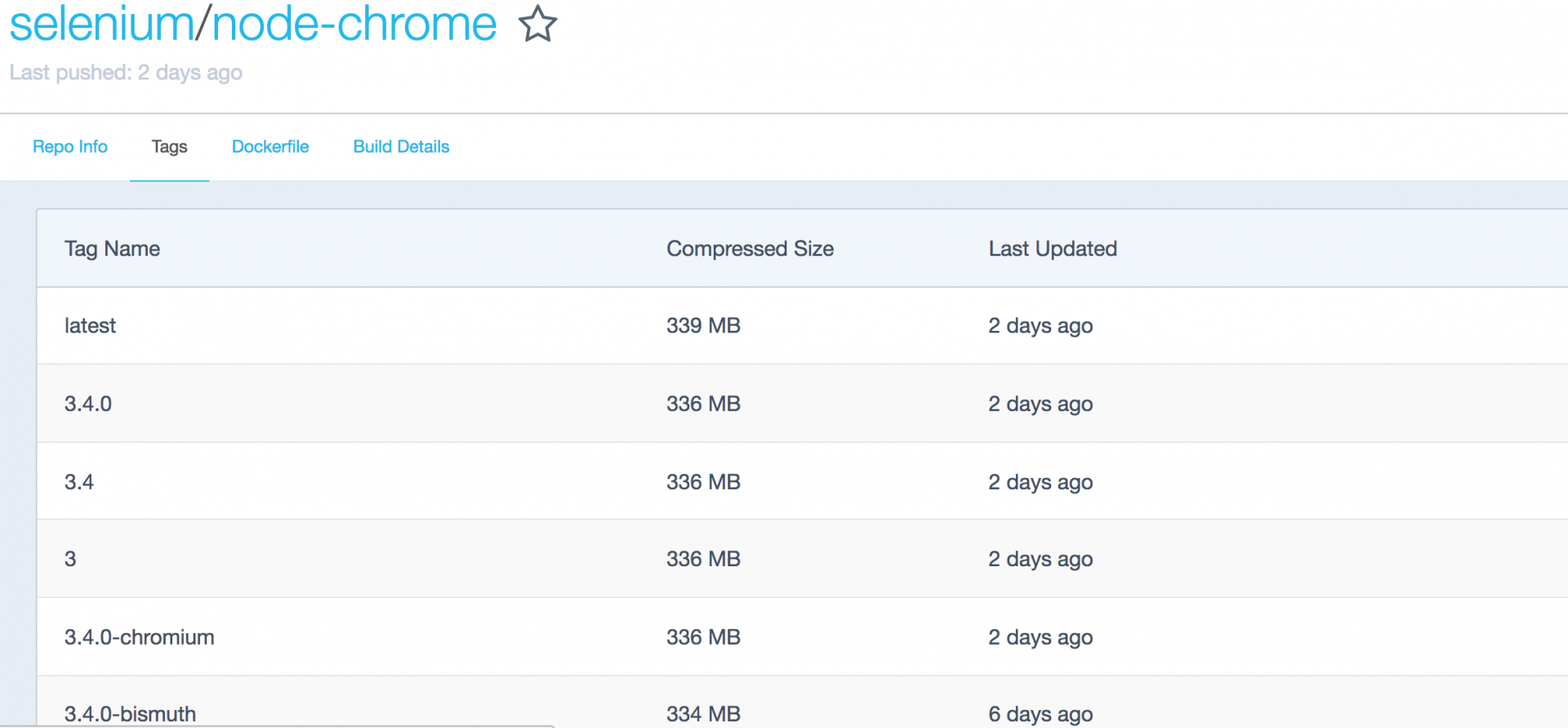Click '2 days ago' in 3.4.0-chromium row
Screen dimensions: 1568x728
[x=1040, y=638]
